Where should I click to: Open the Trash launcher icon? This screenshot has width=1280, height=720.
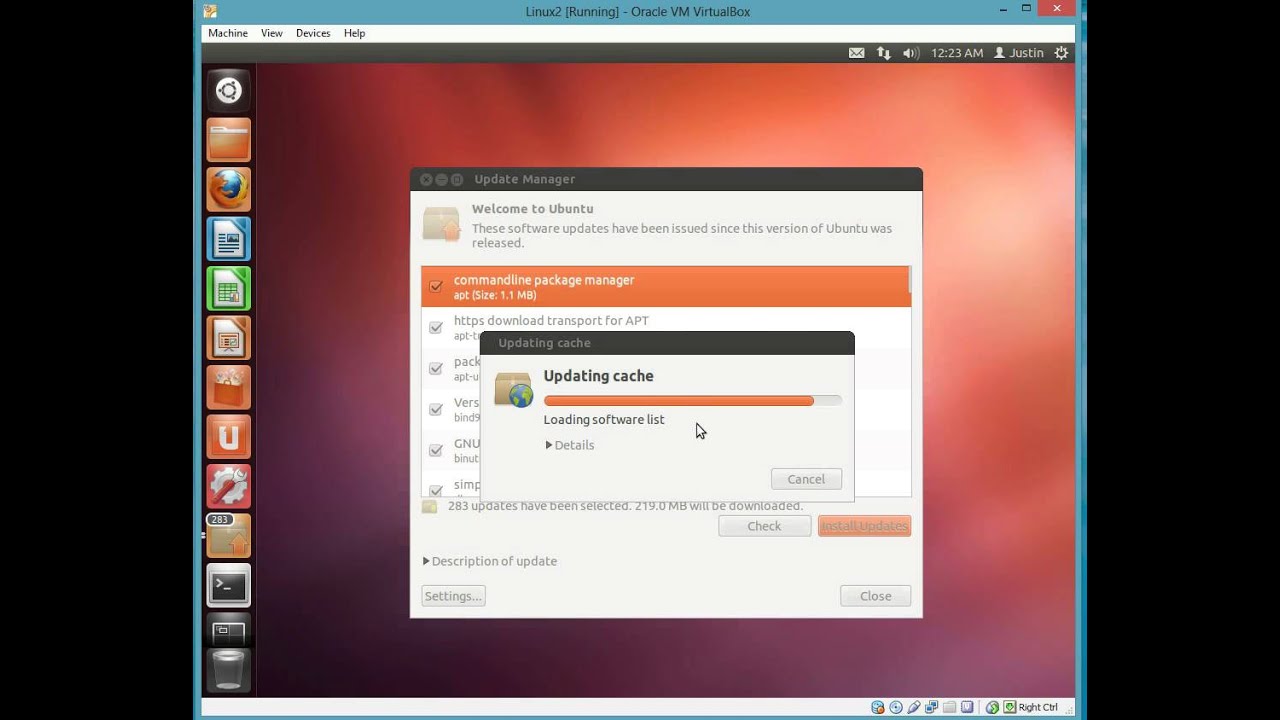click(229, 669)
